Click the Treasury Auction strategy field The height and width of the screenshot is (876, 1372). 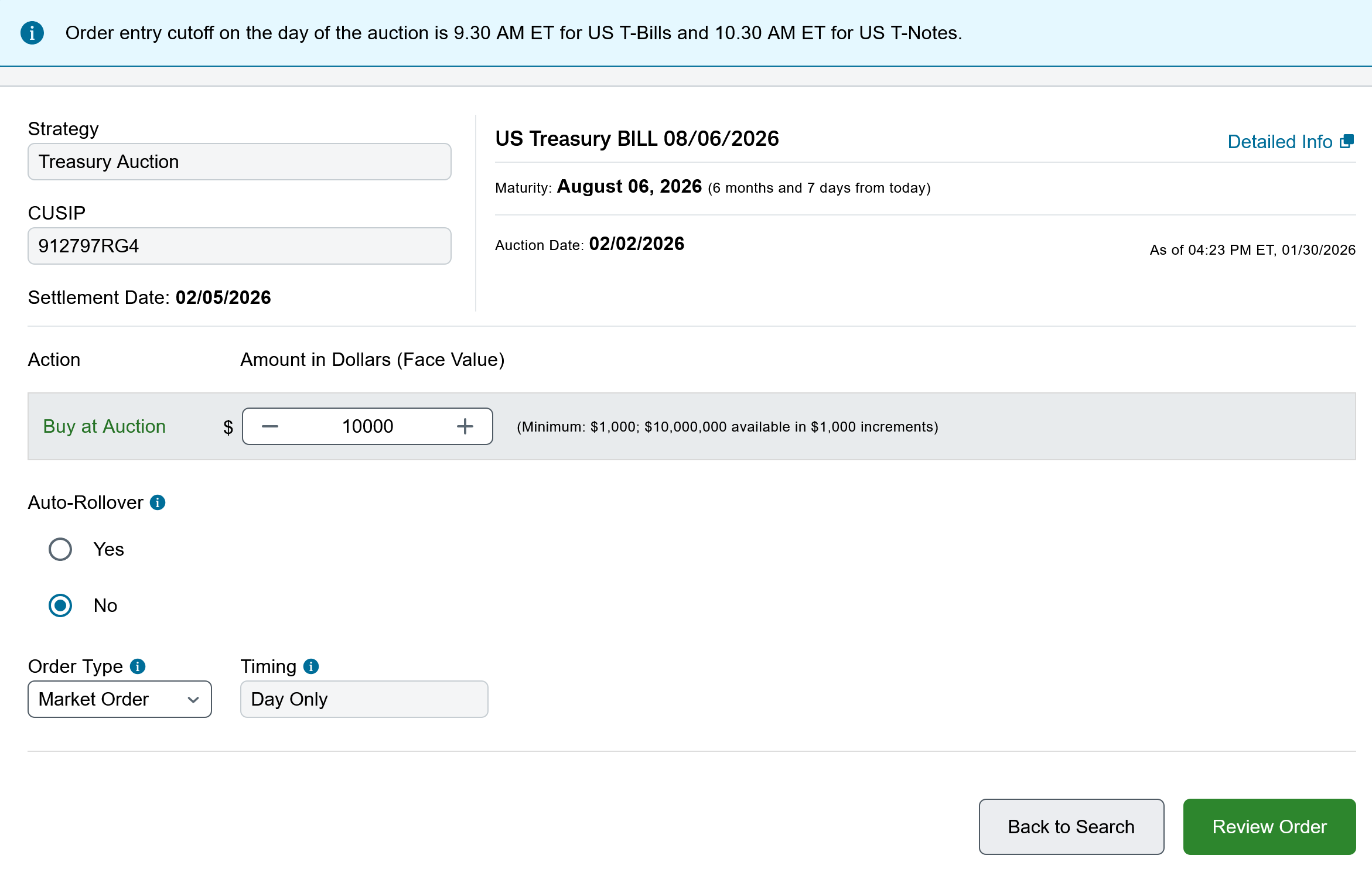pos(239,162)
